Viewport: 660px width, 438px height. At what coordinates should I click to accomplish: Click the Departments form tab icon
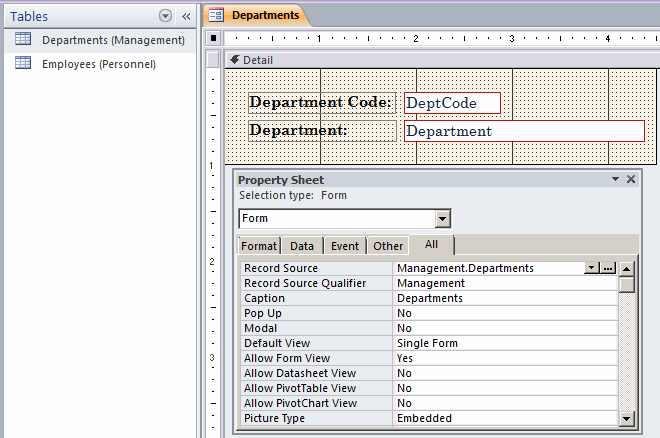click(216, 15)
